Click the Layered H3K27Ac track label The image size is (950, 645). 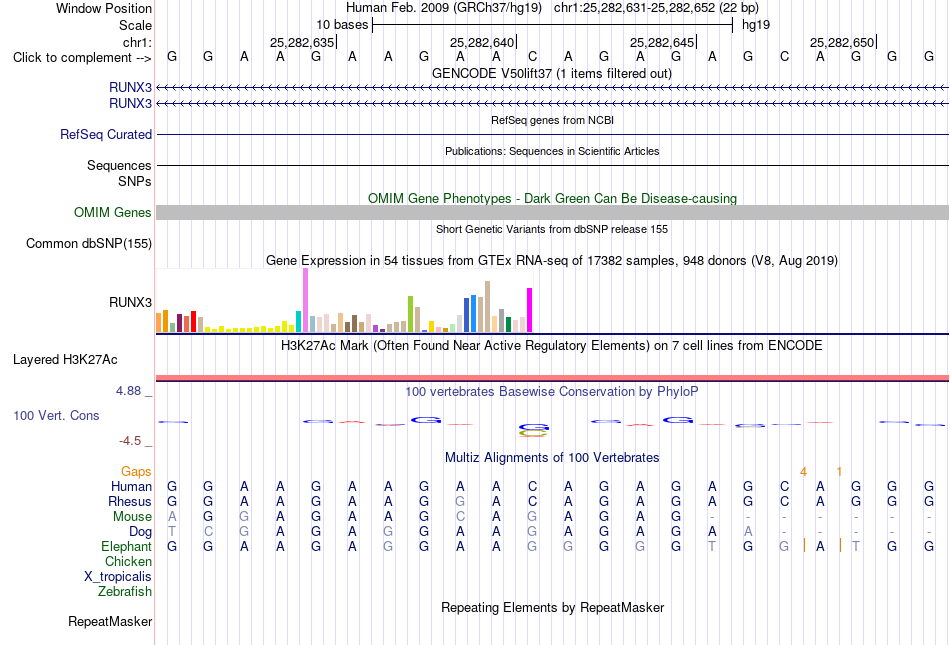pyautogui.click(x=65, y=360)
